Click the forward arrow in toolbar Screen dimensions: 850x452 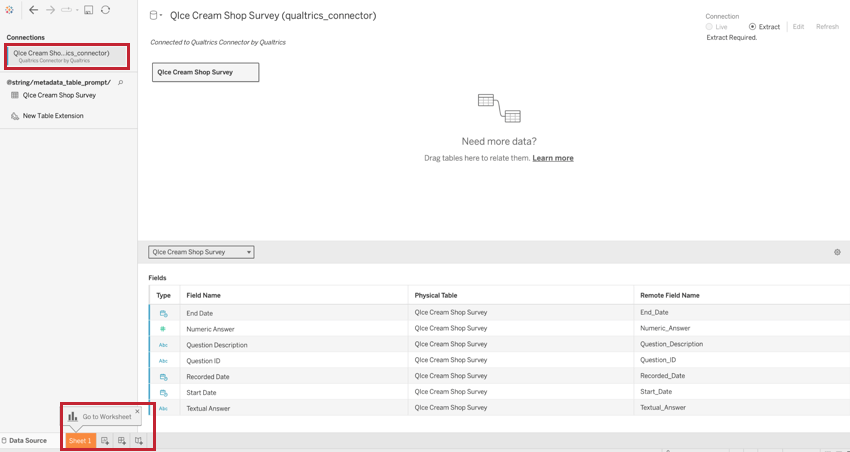(50, 10)
